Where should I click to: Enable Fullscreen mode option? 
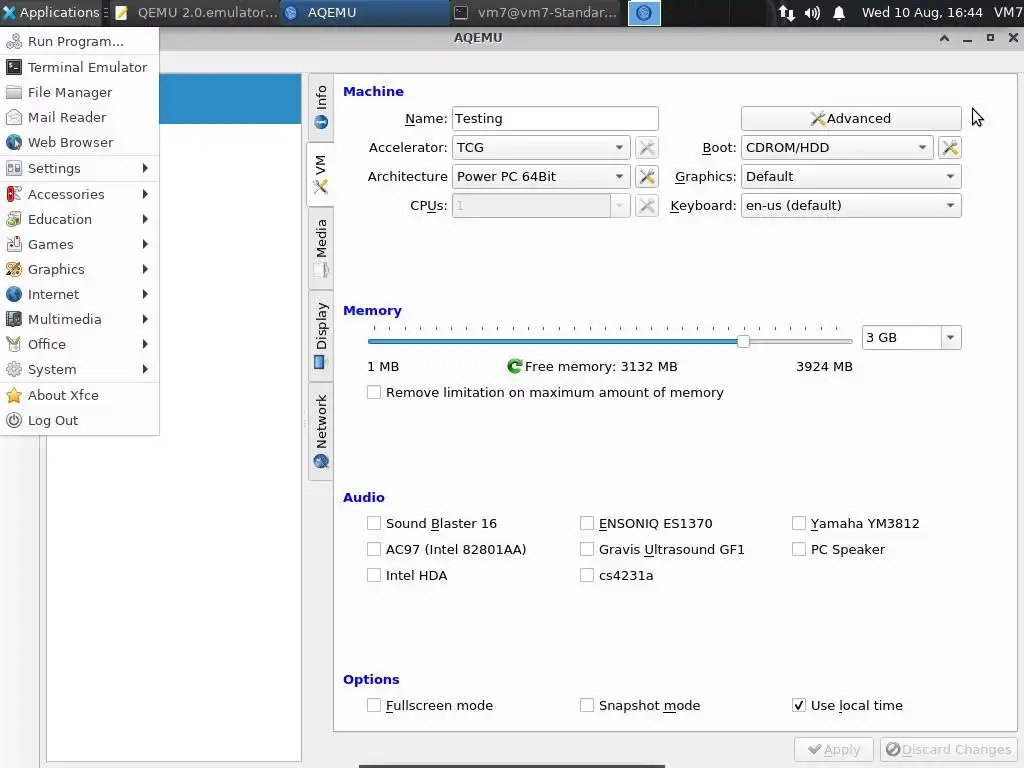pyautogui.click(x=374, y=705)
